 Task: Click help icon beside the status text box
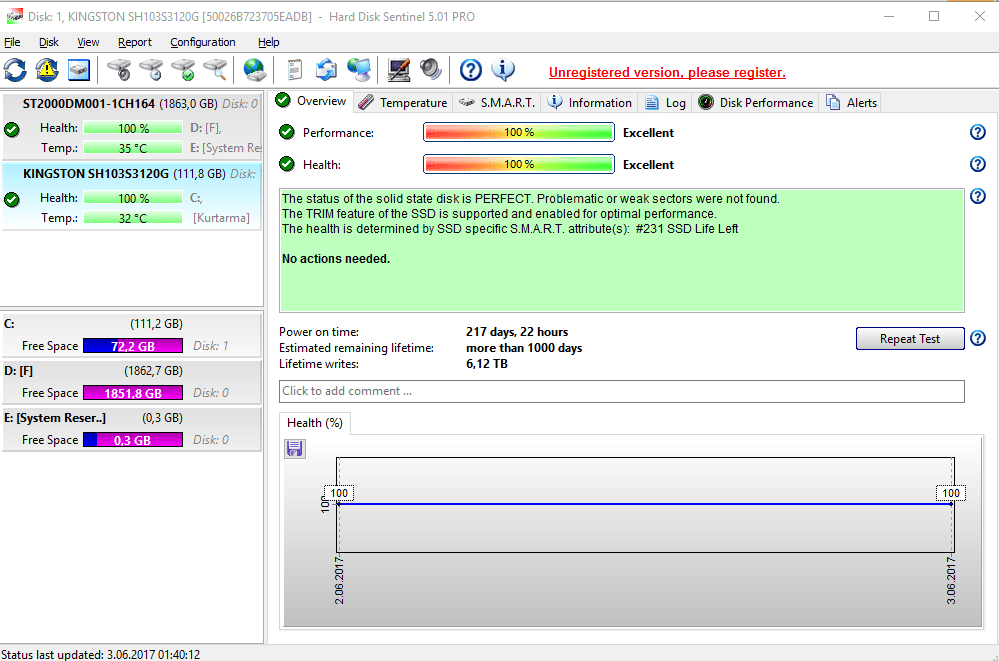point(977,196)
